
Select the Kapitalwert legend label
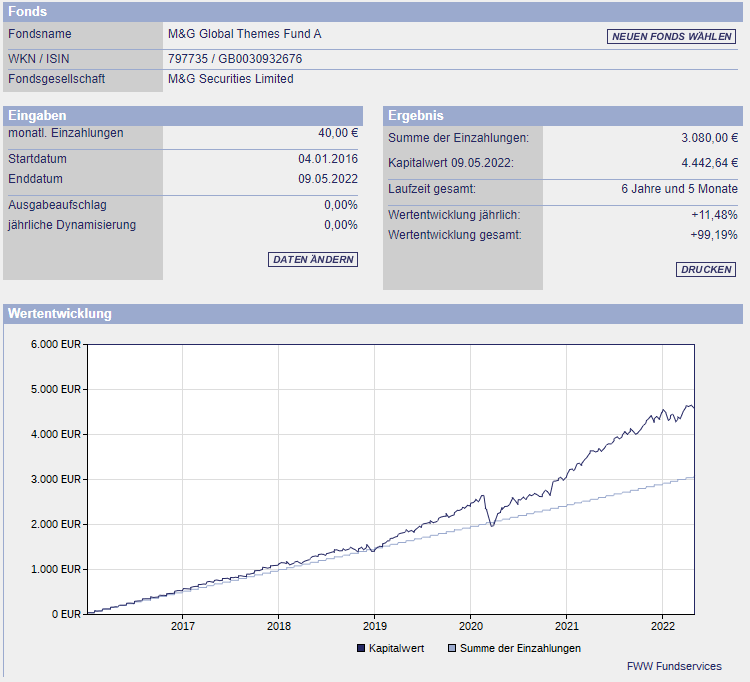[x=396, y=648]
